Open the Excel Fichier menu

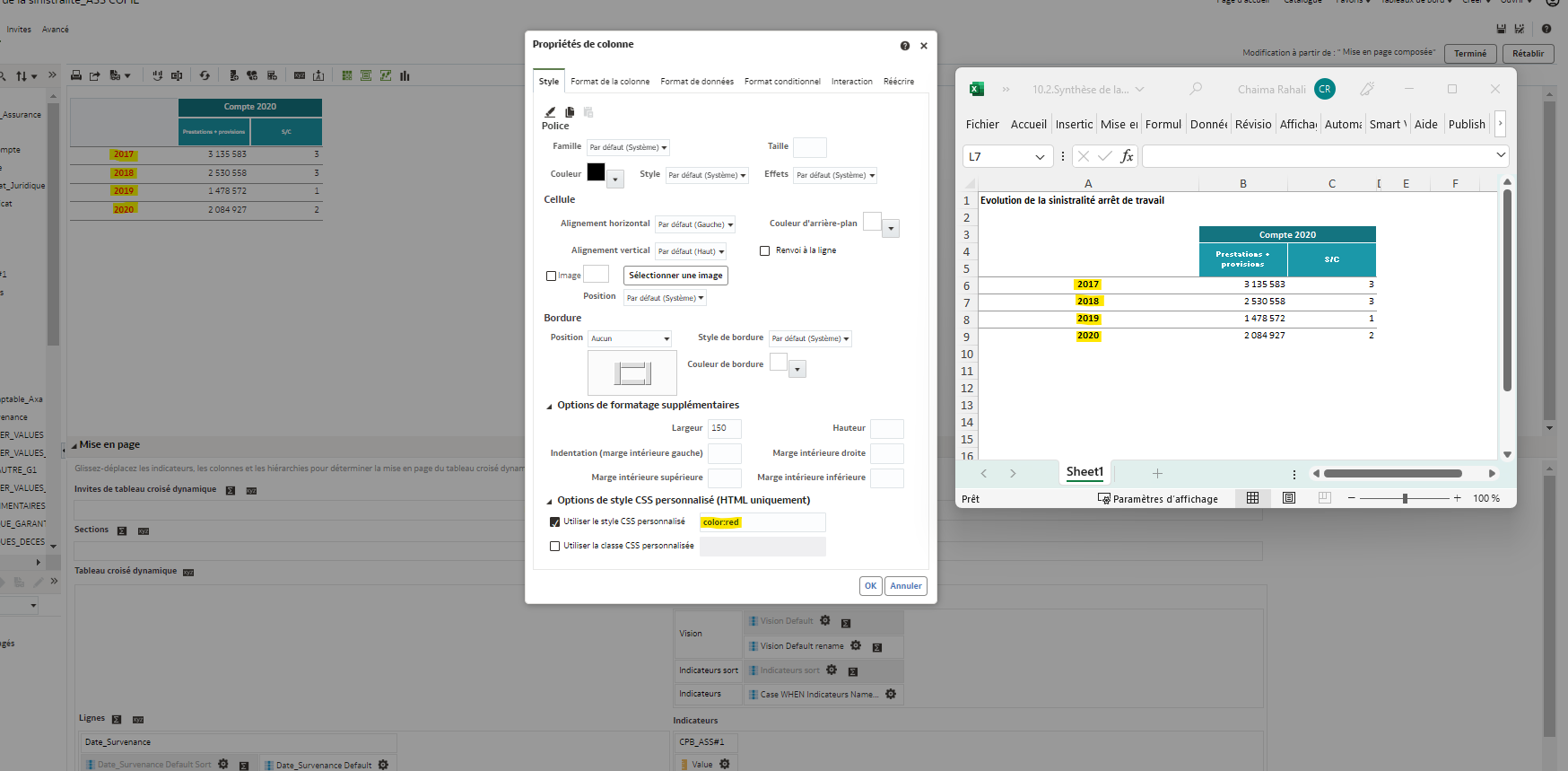(x=982, y=125)
